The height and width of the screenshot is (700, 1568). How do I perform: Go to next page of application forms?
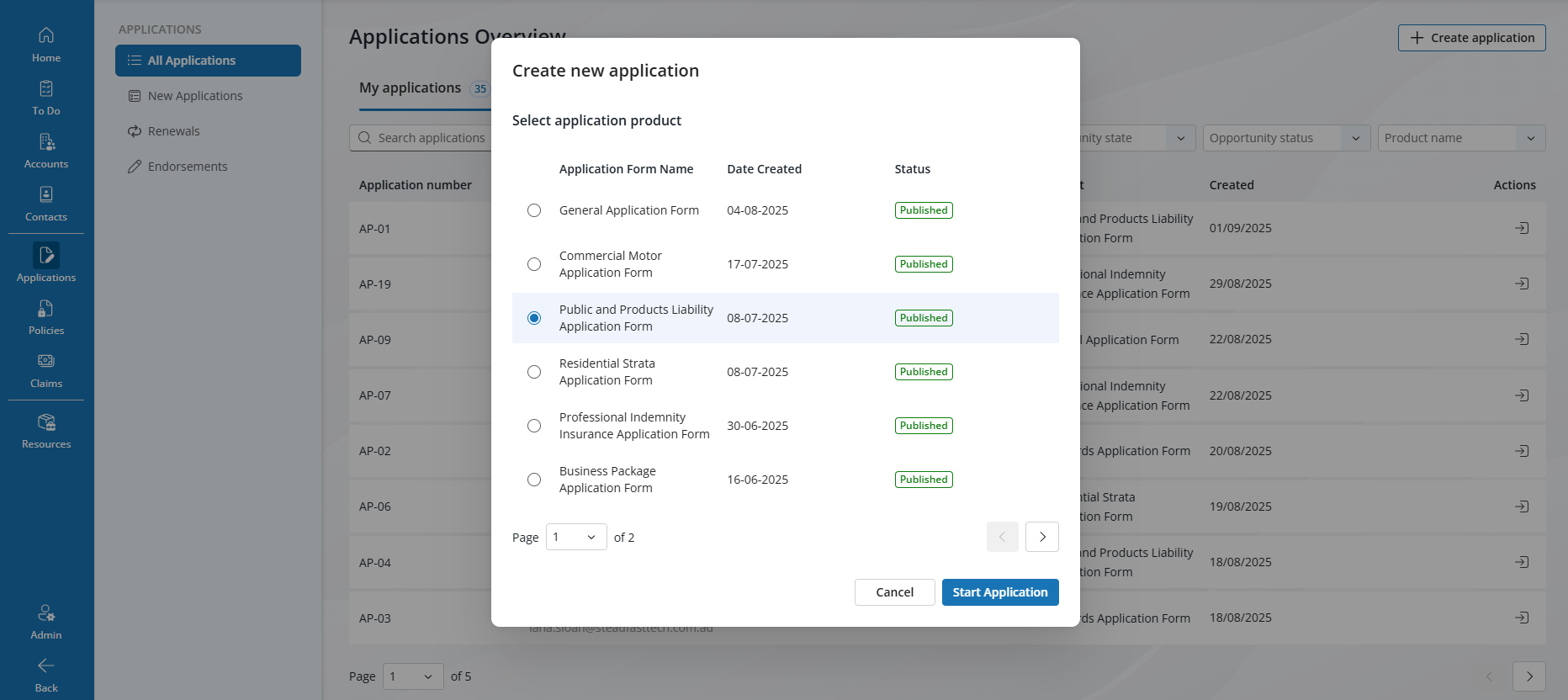click(1042, 537)
